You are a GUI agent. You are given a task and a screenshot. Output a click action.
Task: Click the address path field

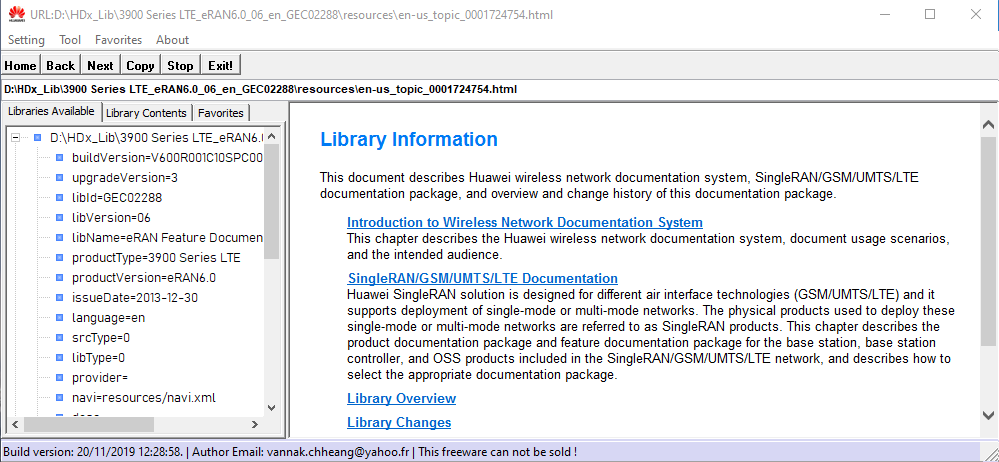tap(499, 89)
